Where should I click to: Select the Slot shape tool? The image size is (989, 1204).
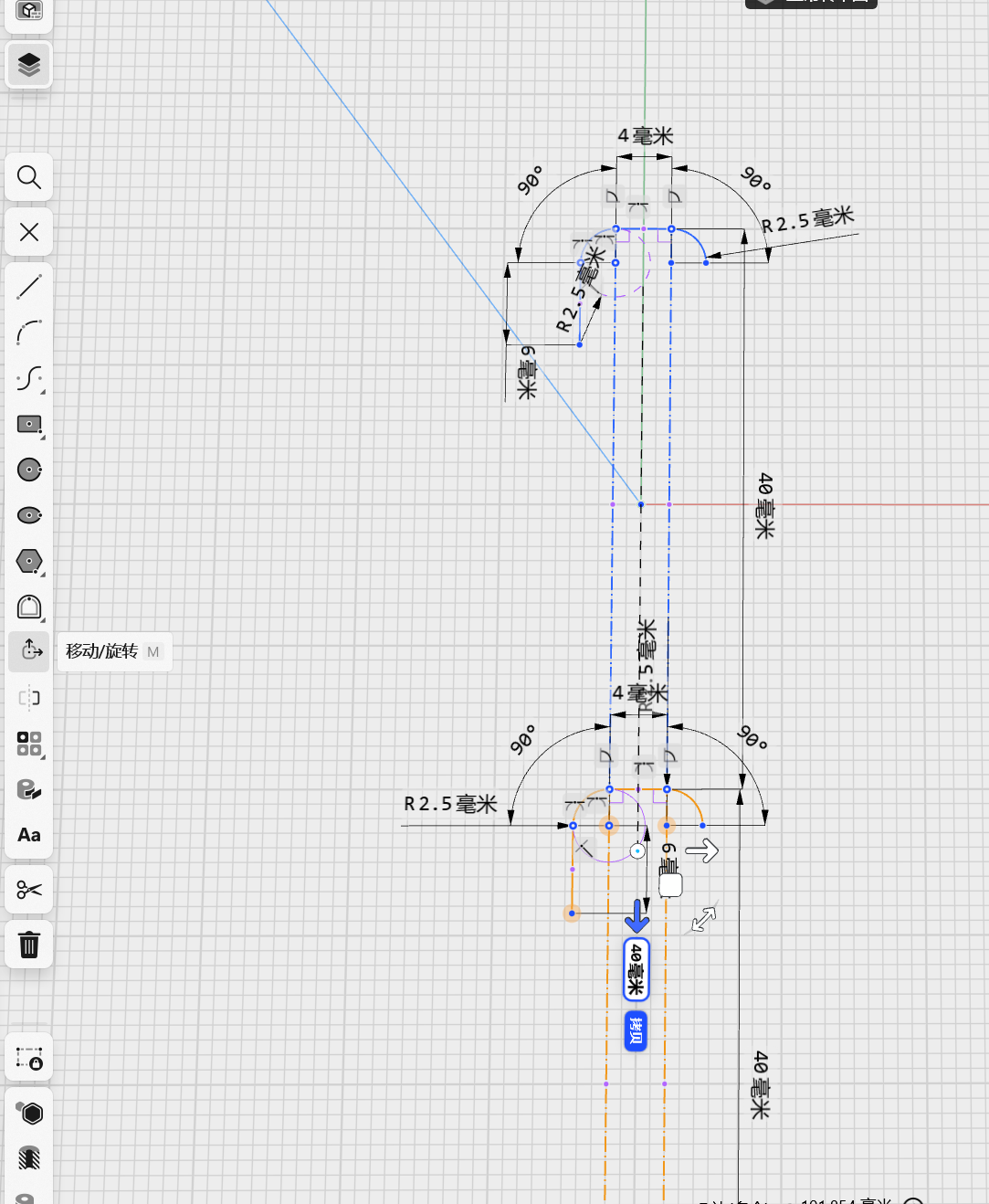29,607
